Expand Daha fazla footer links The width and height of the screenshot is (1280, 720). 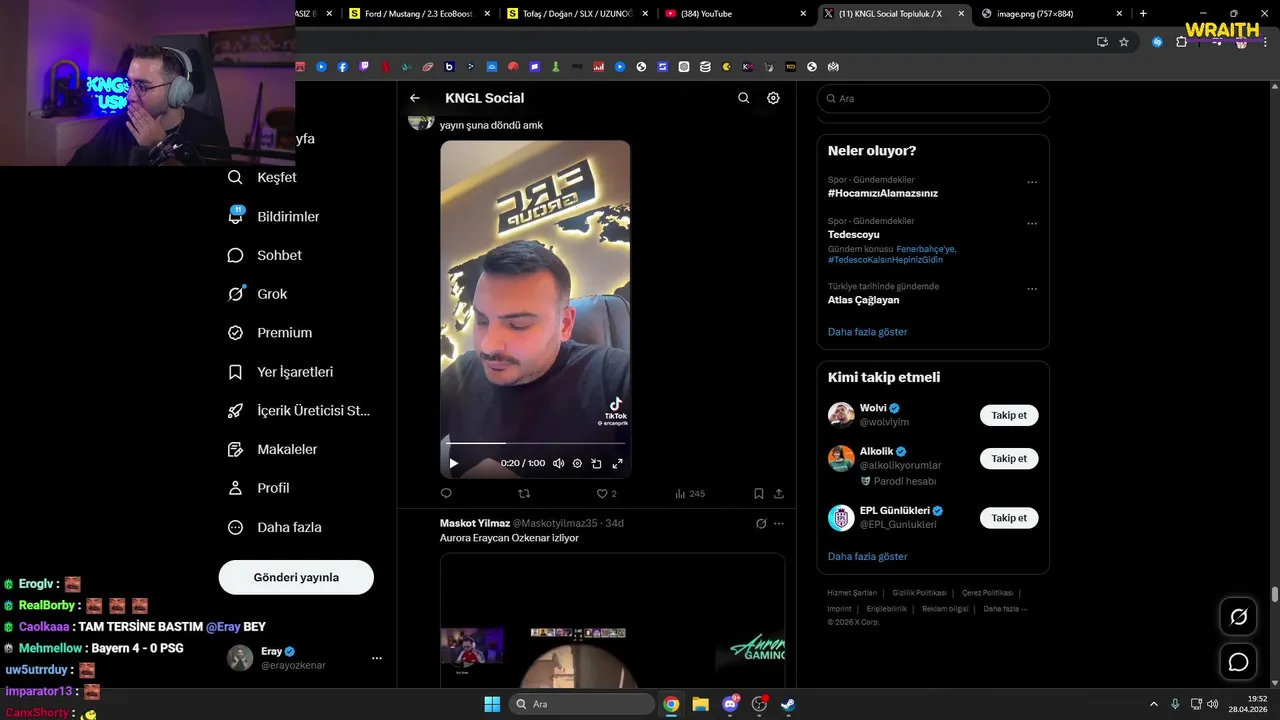point(1005,609)
